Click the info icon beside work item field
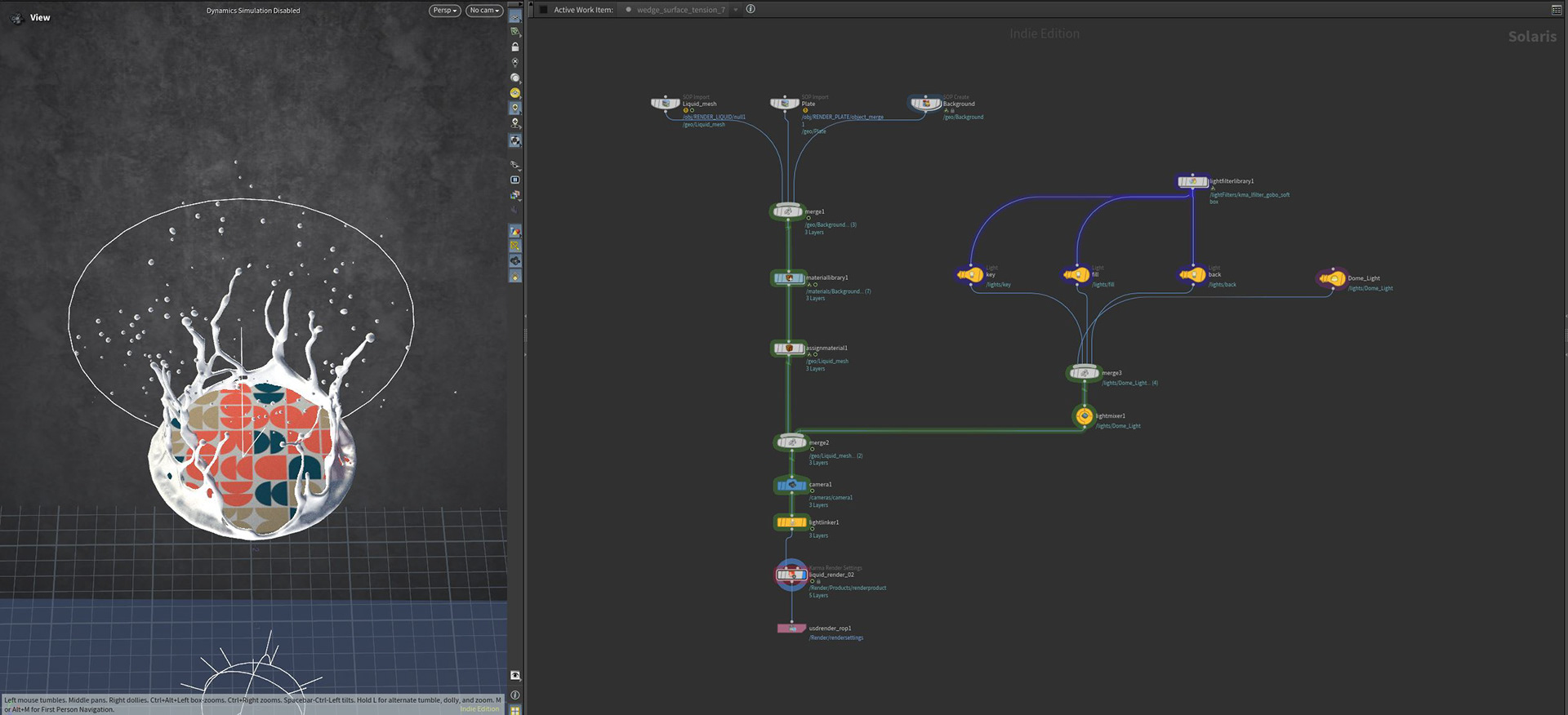The height and width of the screenshot is (715, 1568). coord(751,9)
